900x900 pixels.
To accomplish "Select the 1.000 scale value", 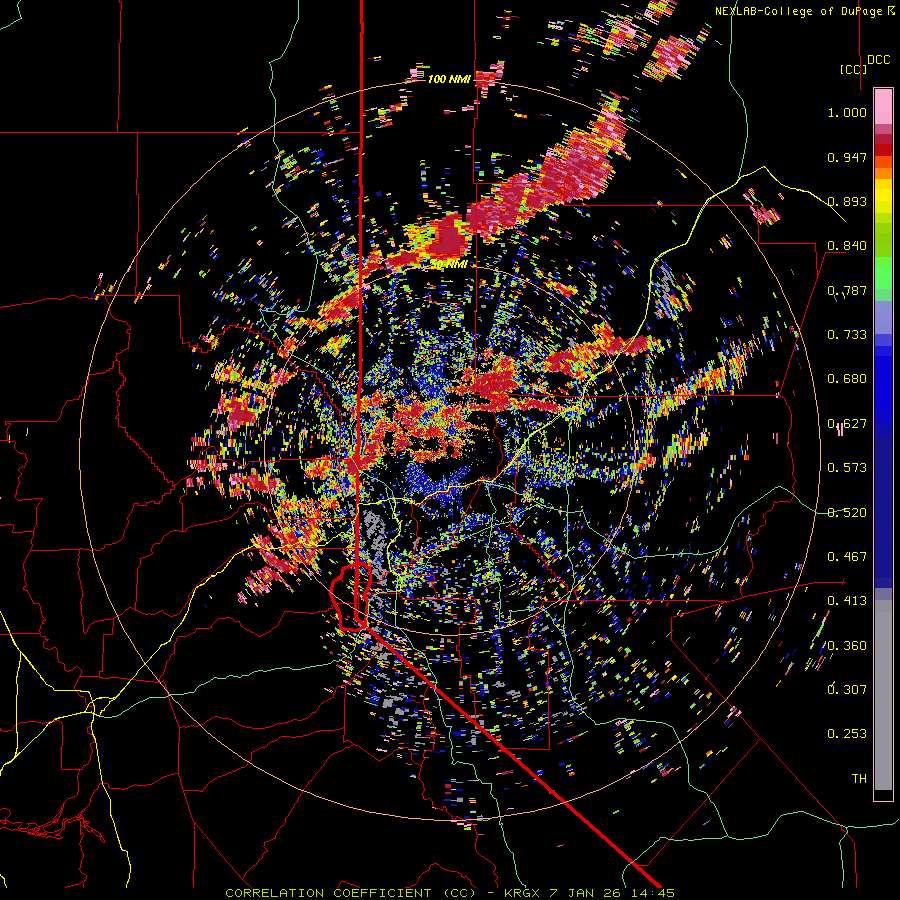I will click(x=847, y=112).
